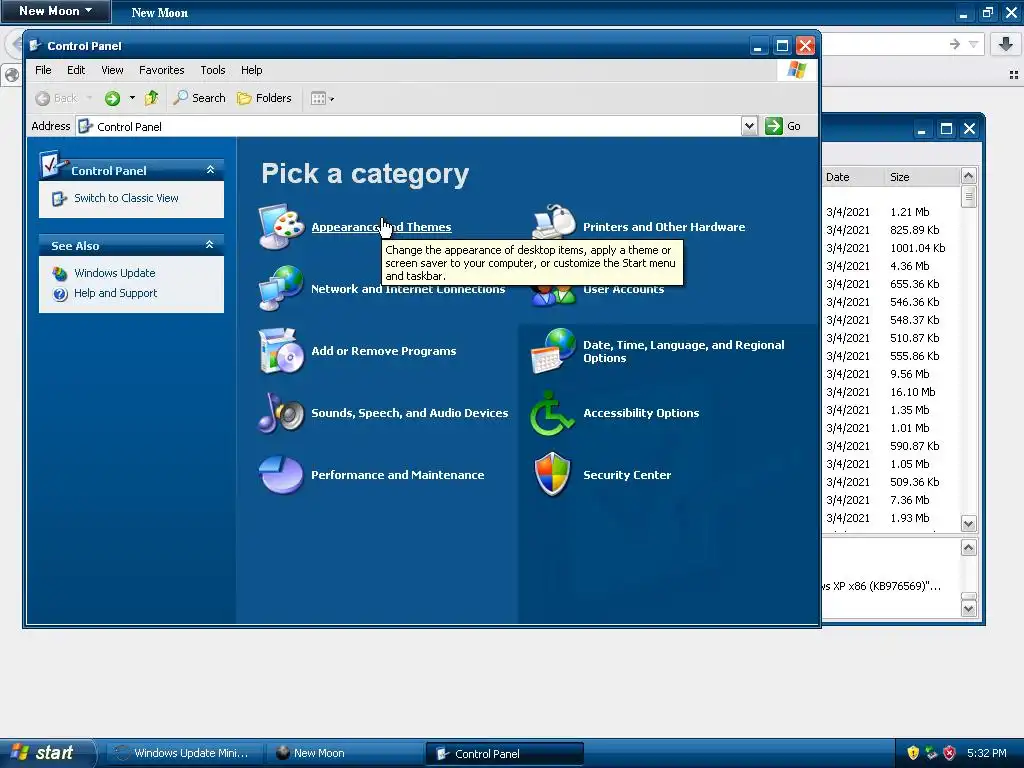The image size is (1024, 768).
Task: Open the Security Center shield icon
Action: click(552, 474)
